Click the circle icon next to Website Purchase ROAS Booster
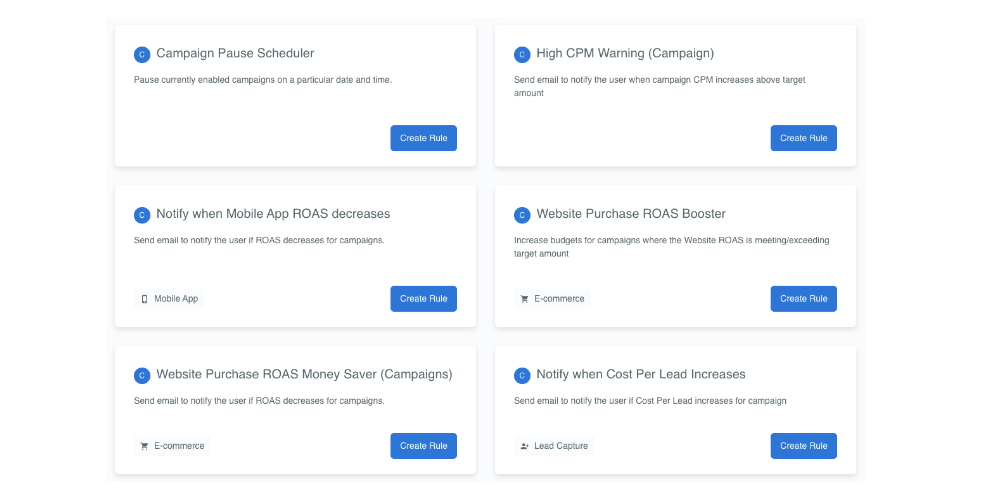The image size is (1000, 500). click(x=522, y=216)
